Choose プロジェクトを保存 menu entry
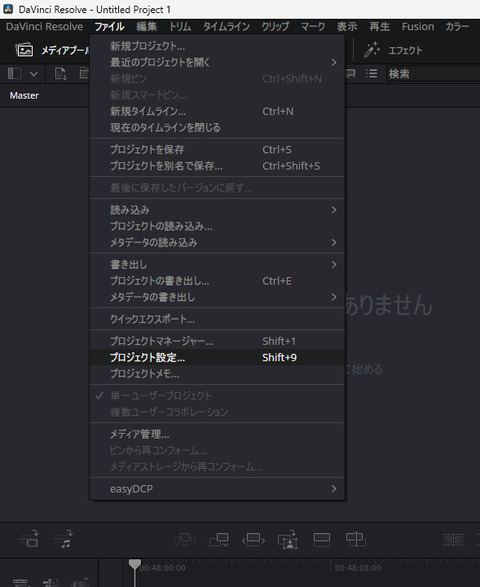This screenshot has height=587, width=480. tap(217, 149)
